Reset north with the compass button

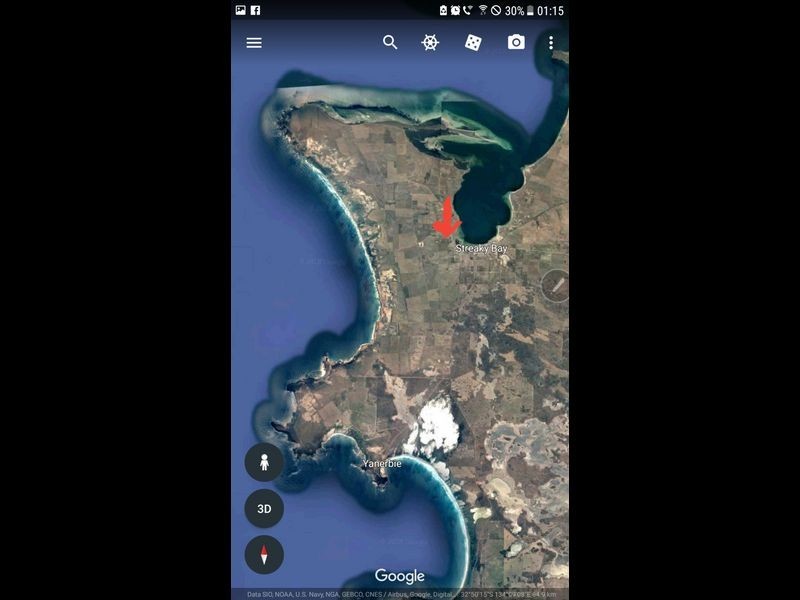264,555
